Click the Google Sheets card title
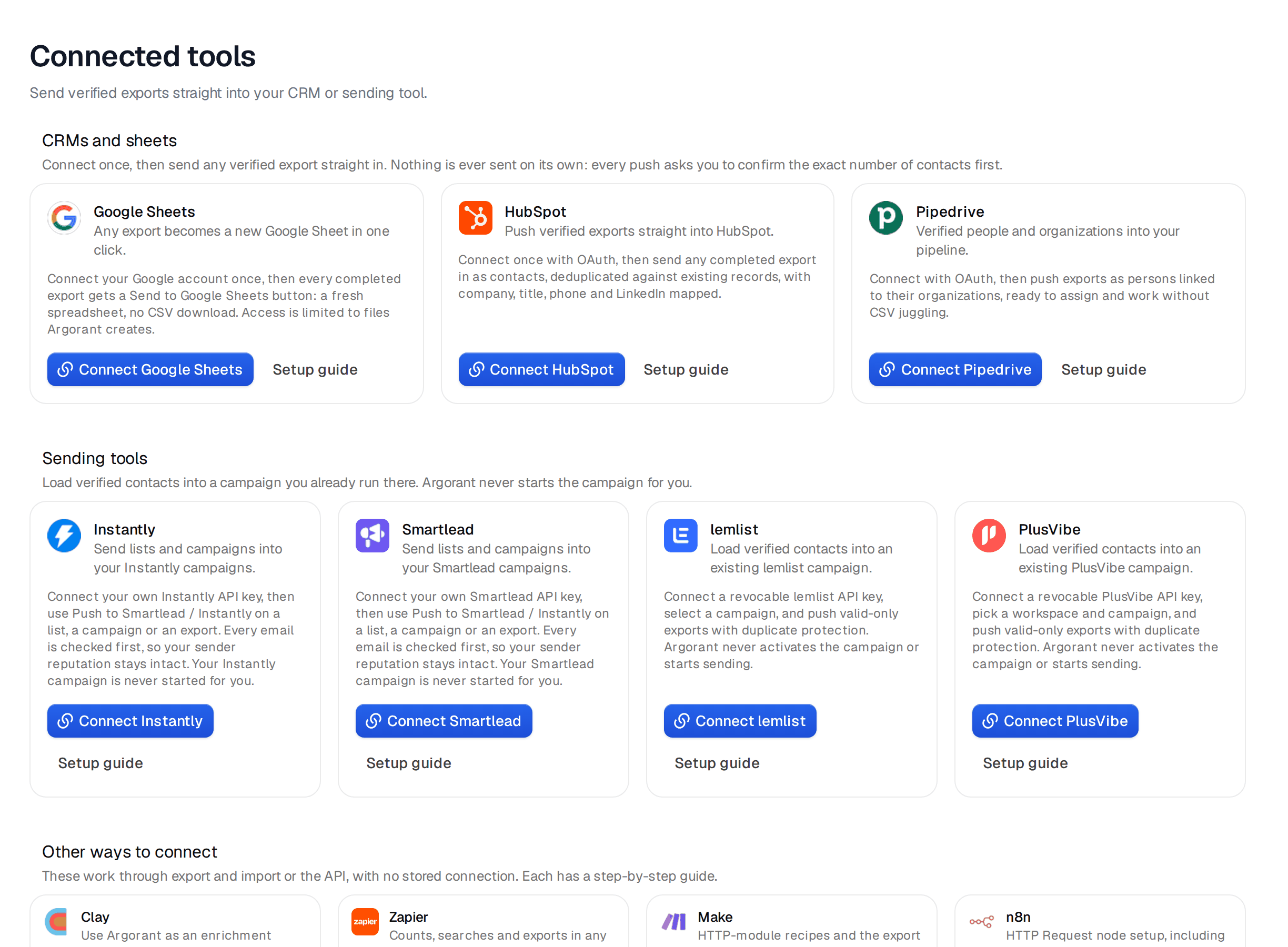 coord(145,211)
